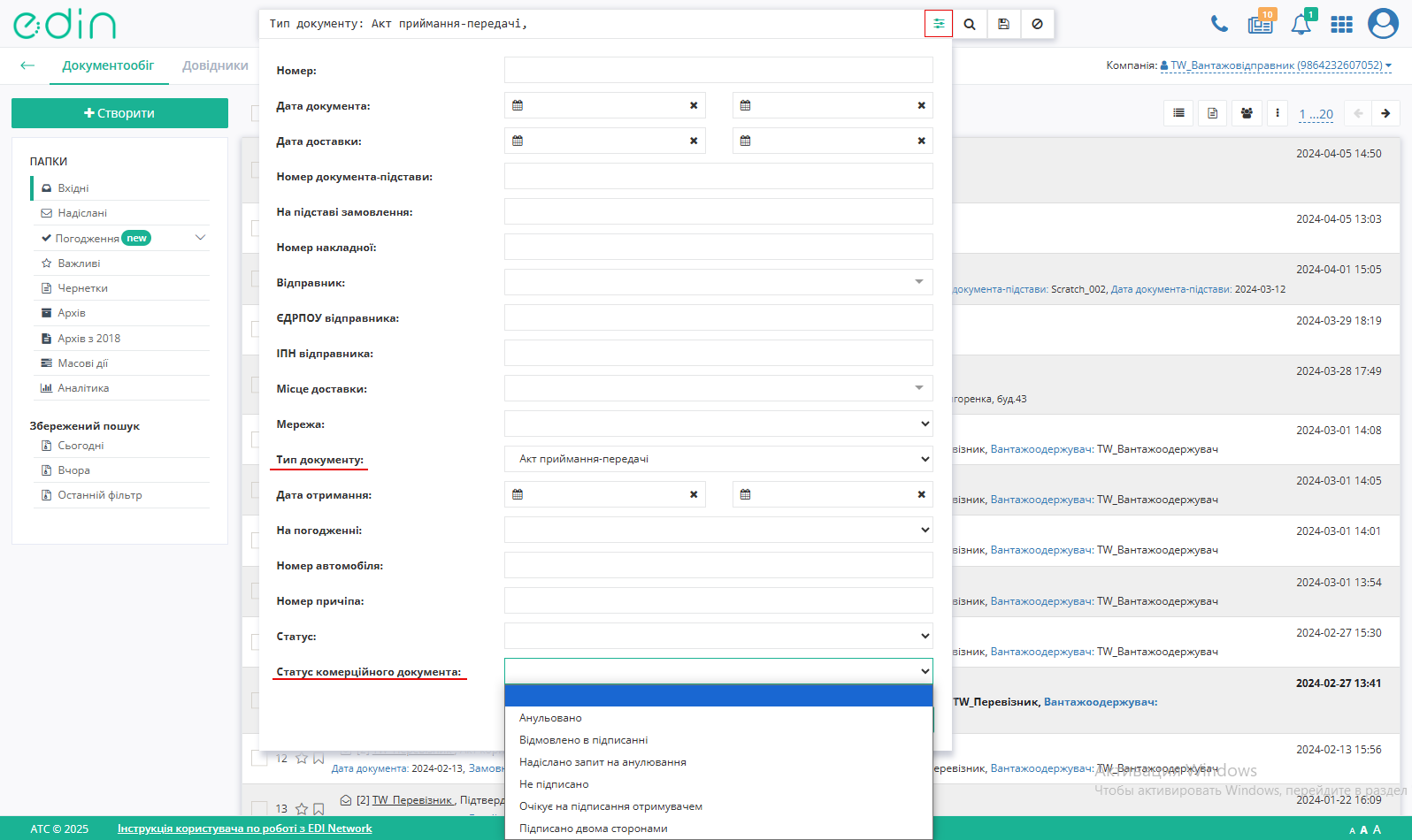Star document row 12

[x=302, y=759]
